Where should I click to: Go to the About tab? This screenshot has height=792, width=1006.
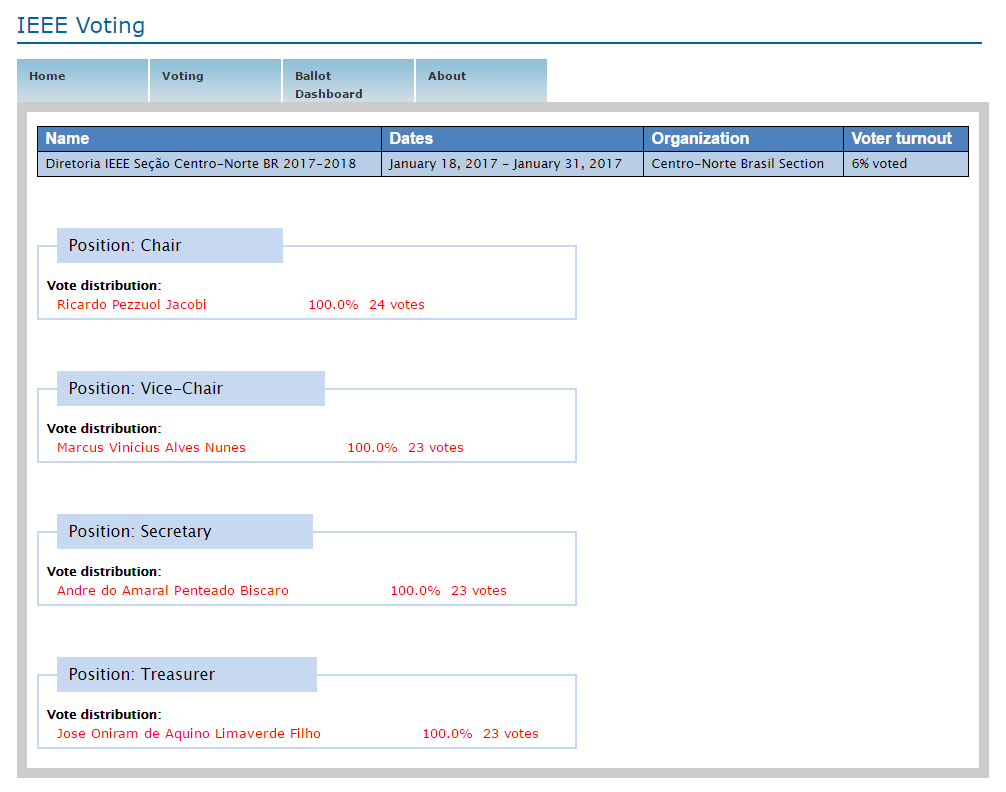point(447,76)
